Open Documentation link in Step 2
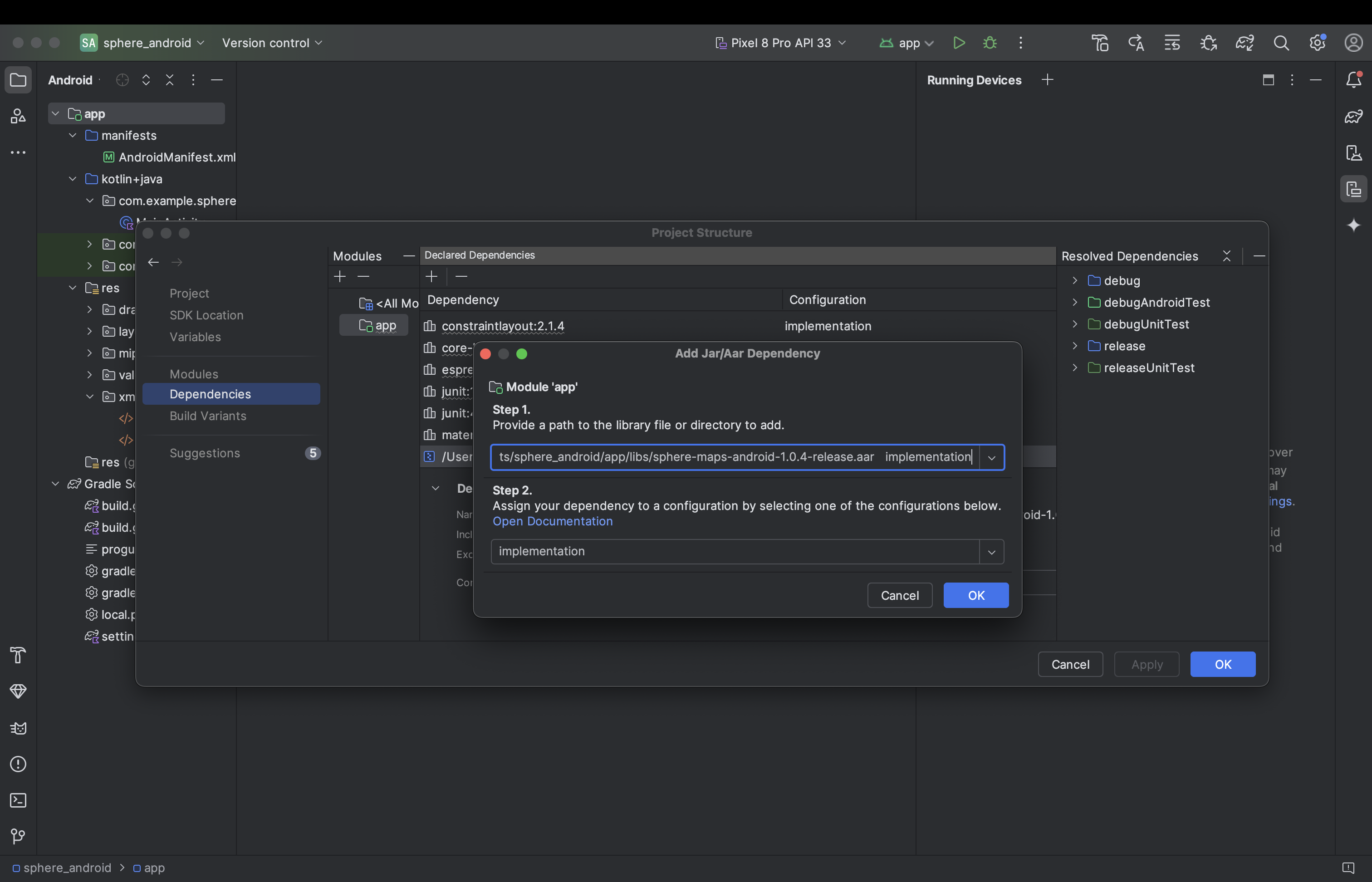 552,521
